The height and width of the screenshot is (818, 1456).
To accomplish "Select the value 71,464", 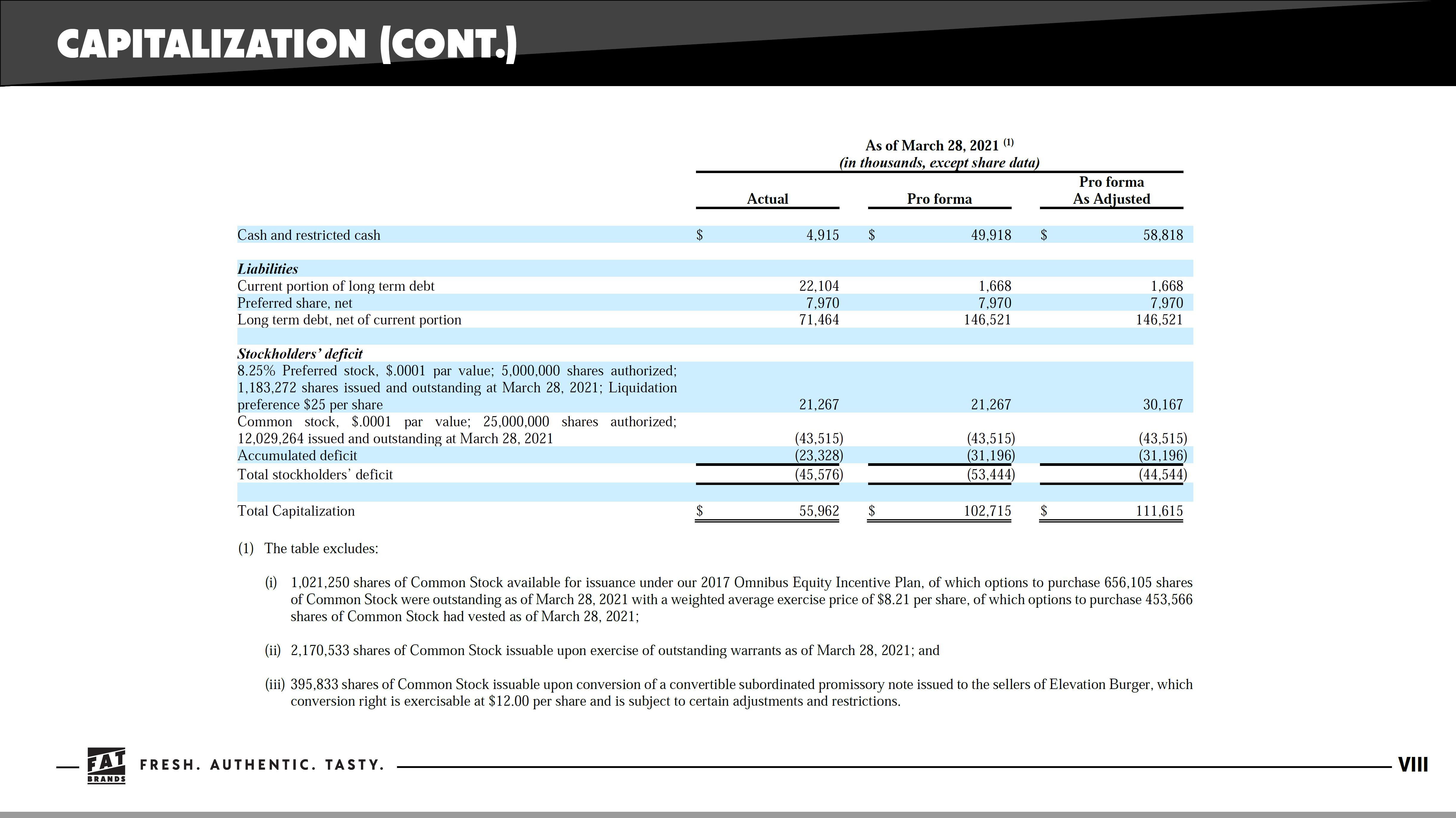I will 819,320.
